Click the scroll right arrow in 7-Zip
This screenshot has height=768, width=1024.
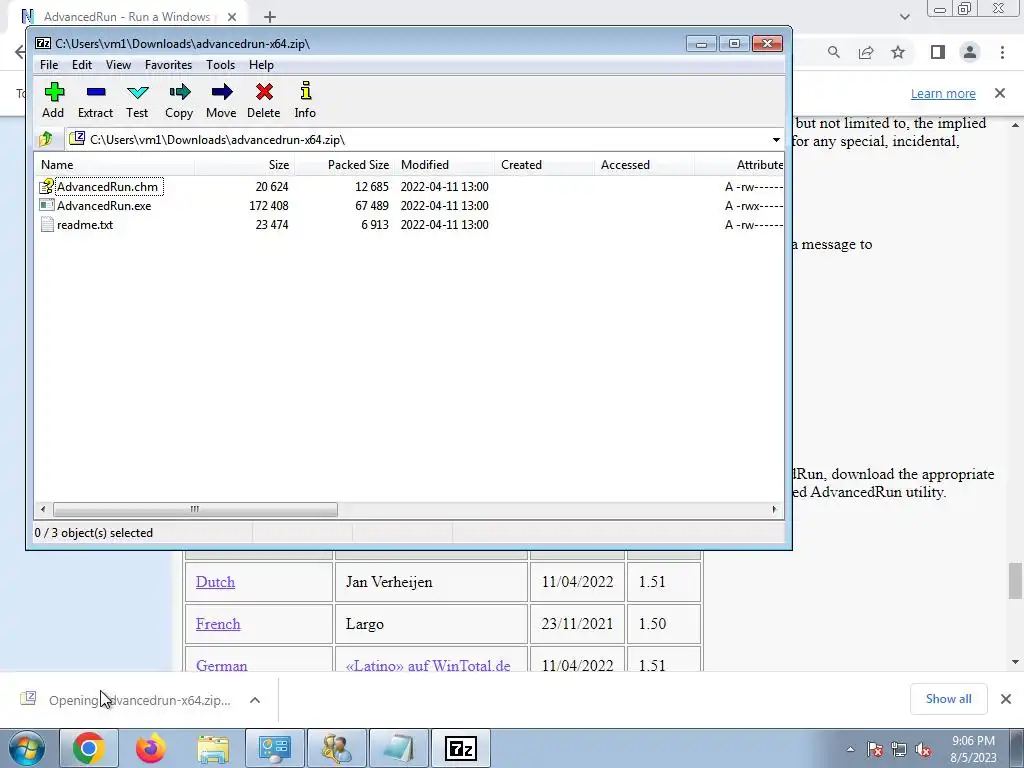click(x=775, y=509)
